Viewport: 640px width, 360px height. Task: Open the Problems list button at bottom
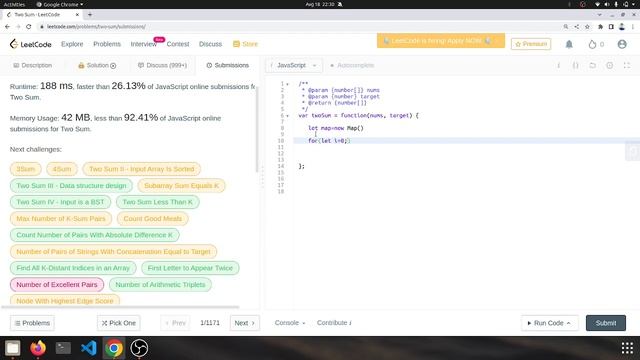pos(32,323)
